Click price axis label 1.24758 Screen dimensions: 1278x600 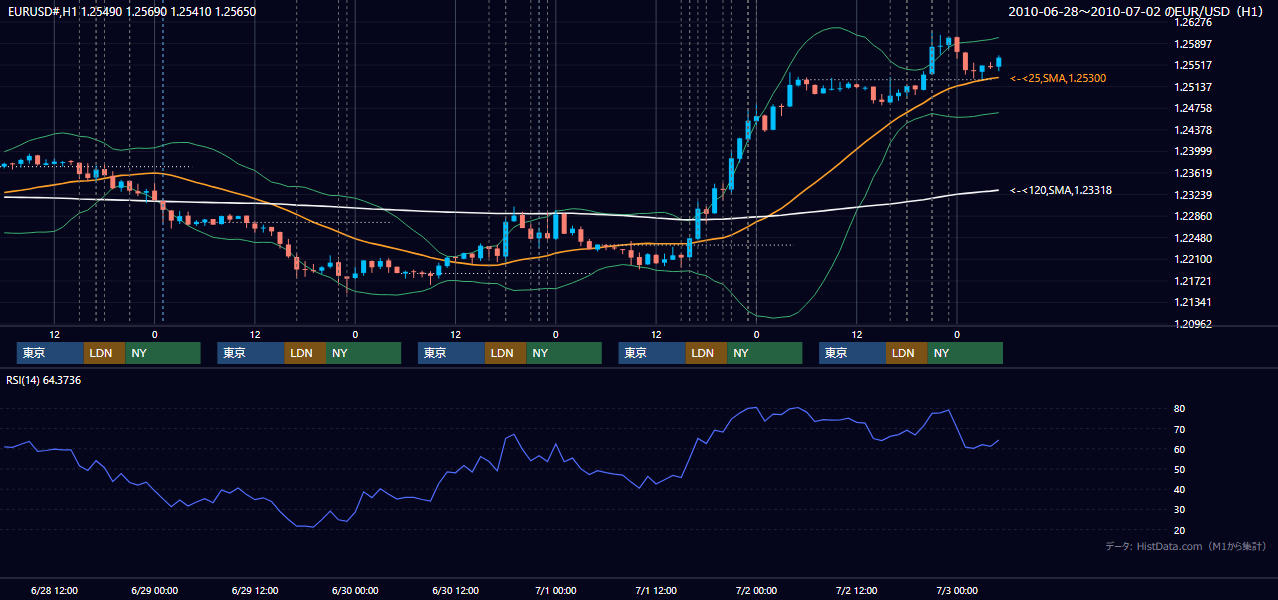point(1193,108)
